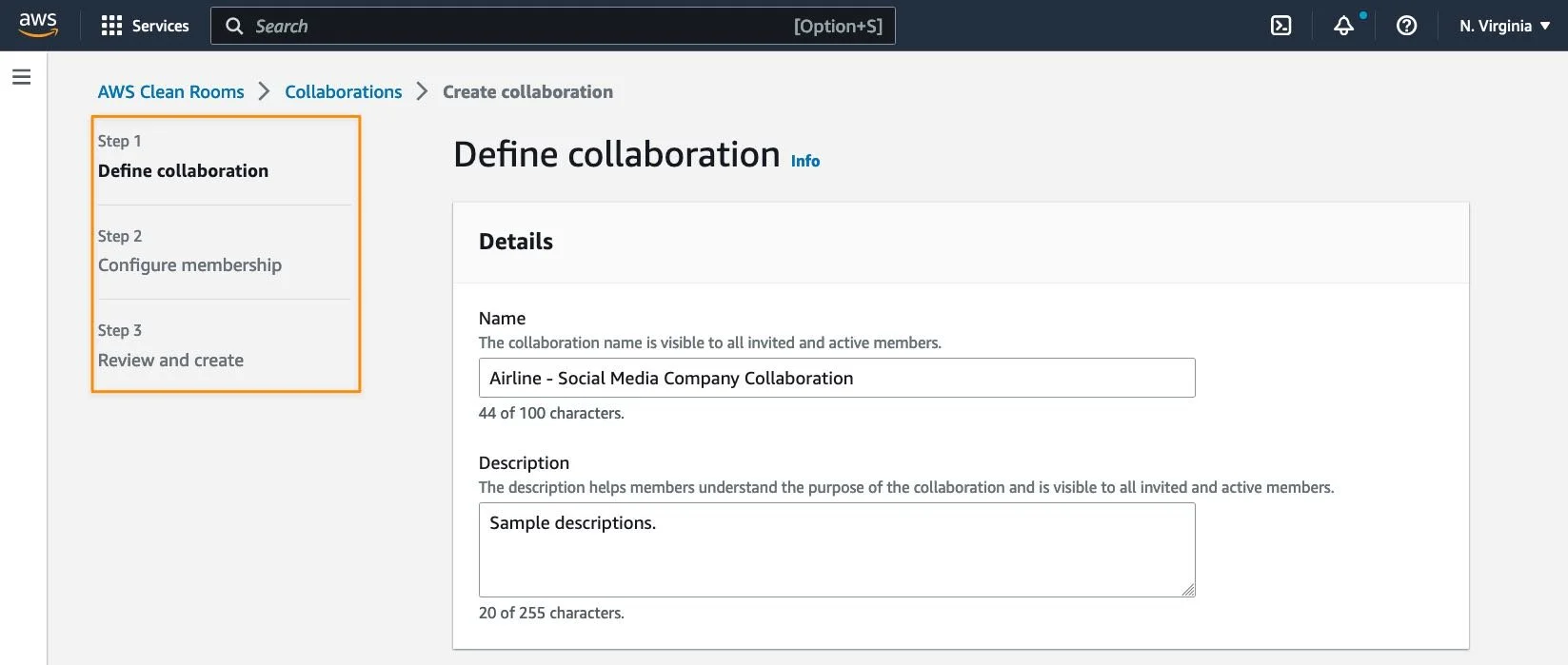Go to the Collaborations breadcrumb
1568x665 pixels.
point(344,91)
